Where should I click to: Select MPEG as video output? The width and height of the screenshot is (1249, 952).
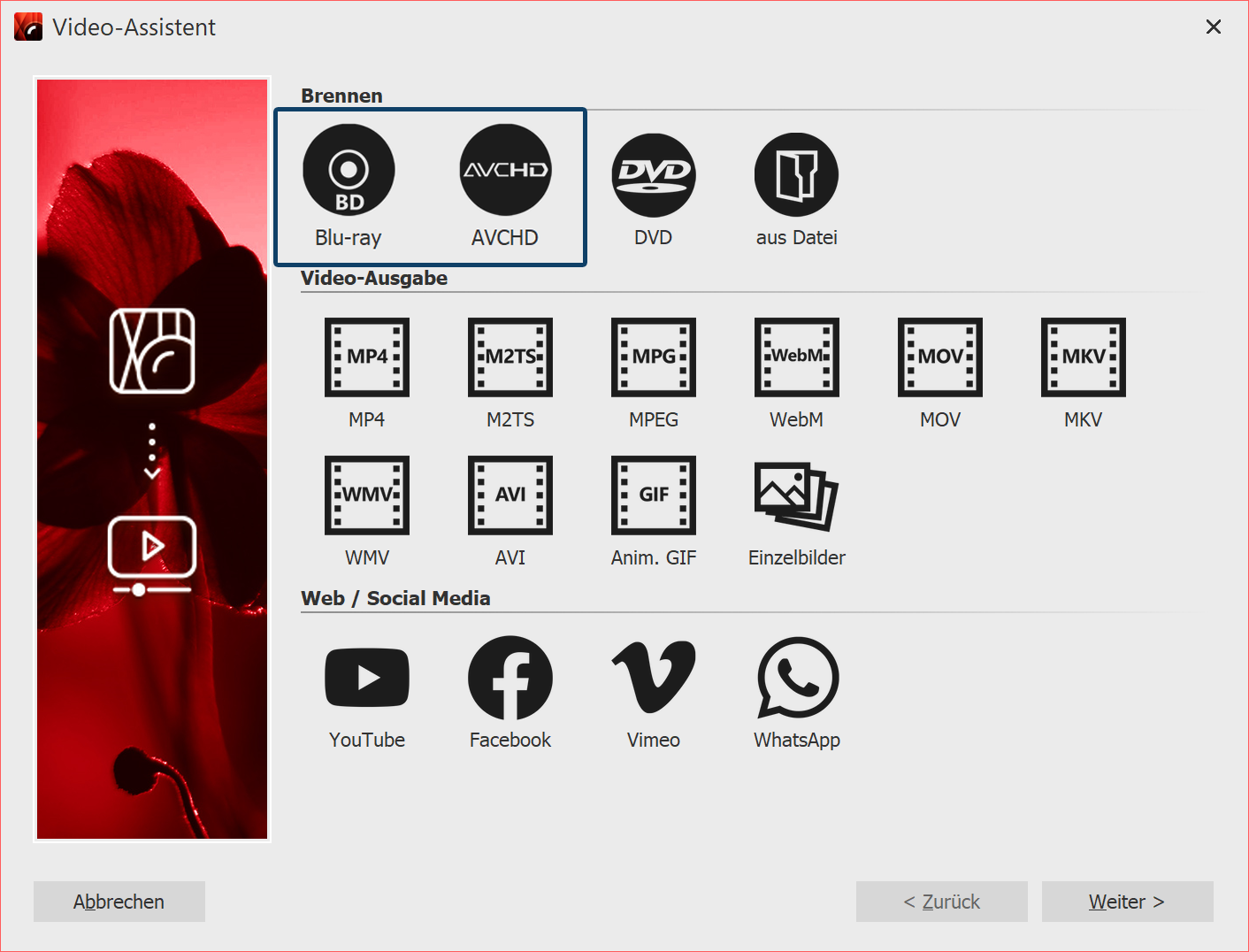[x=653, y=357]
